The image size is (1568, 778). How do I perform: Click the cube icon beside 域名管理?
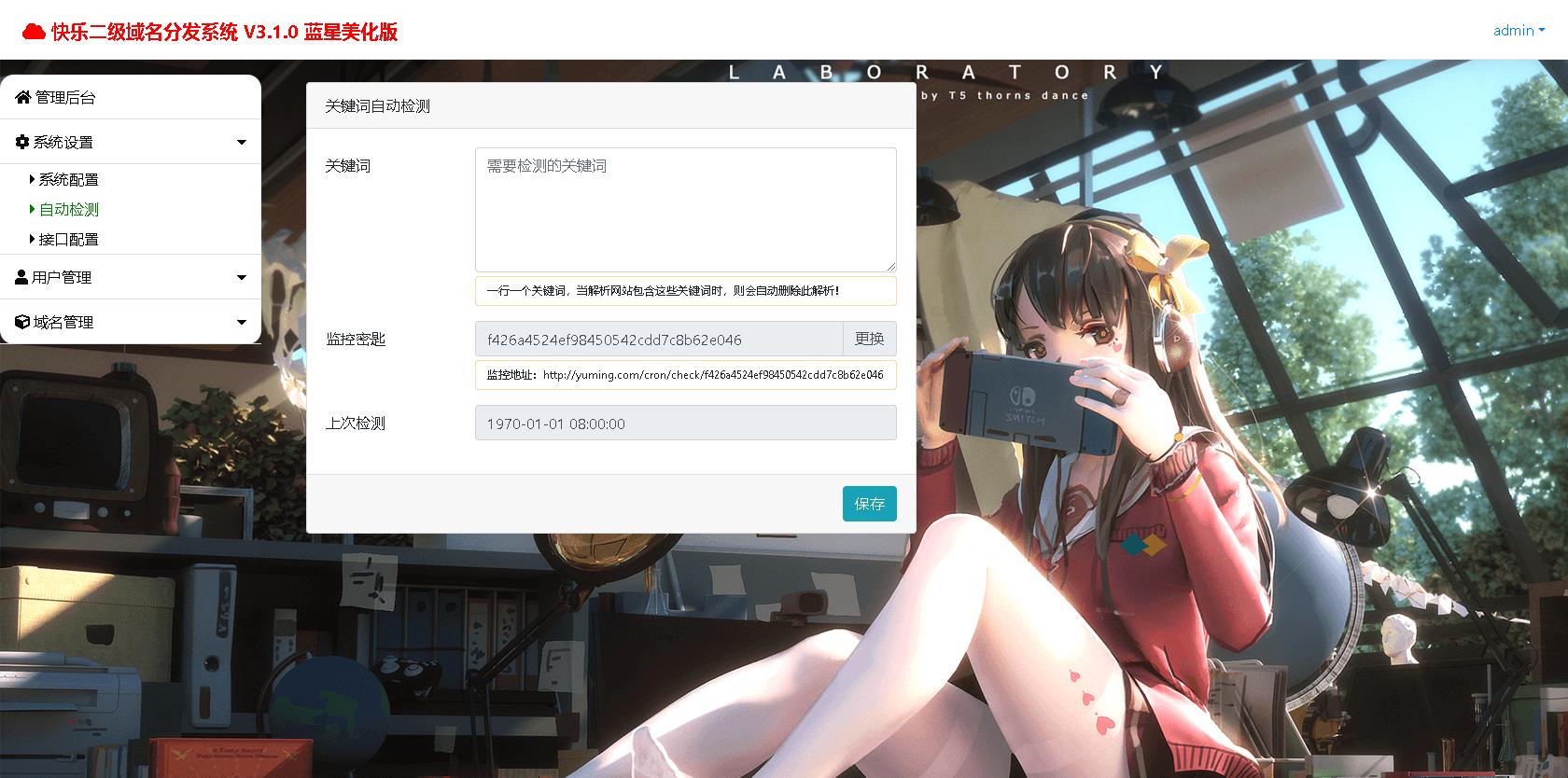point(22,322)
